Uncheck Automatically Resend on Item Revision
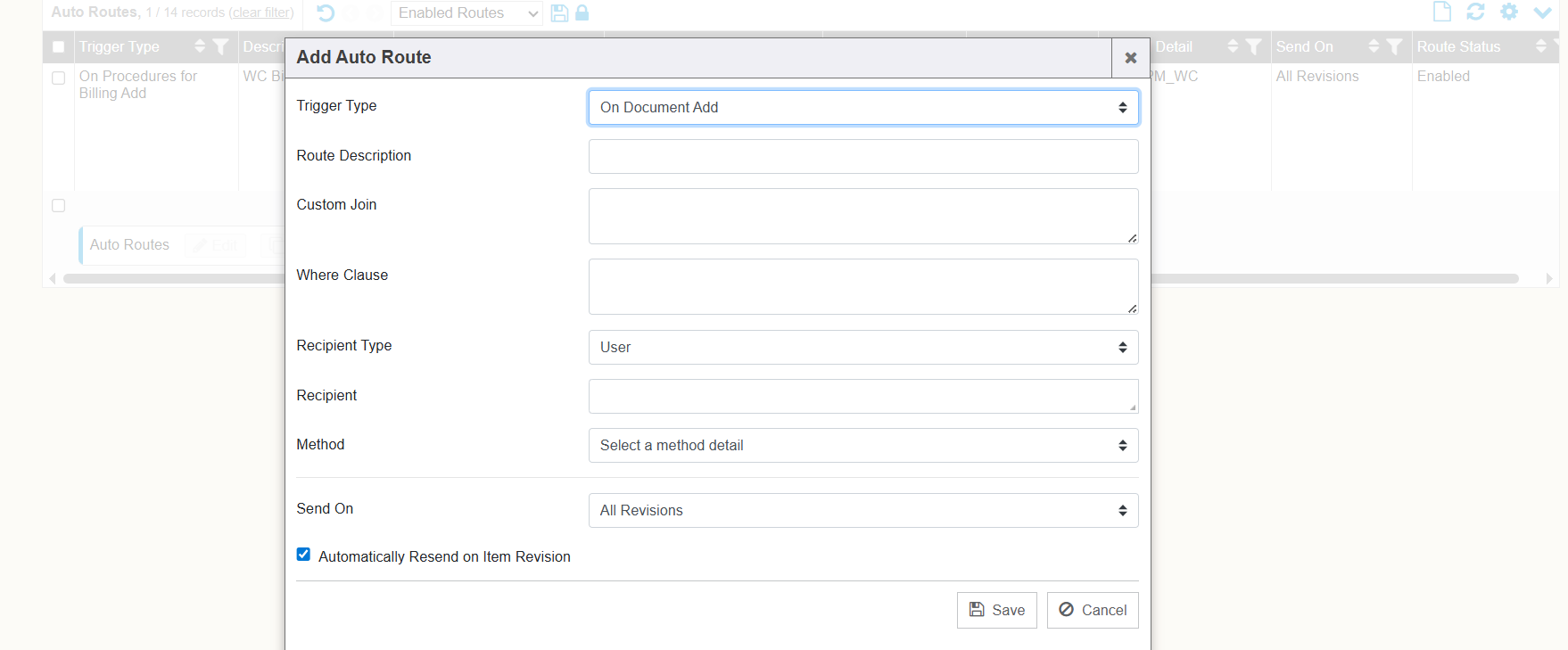The image size is (1568, 650). tap(303, 555)
